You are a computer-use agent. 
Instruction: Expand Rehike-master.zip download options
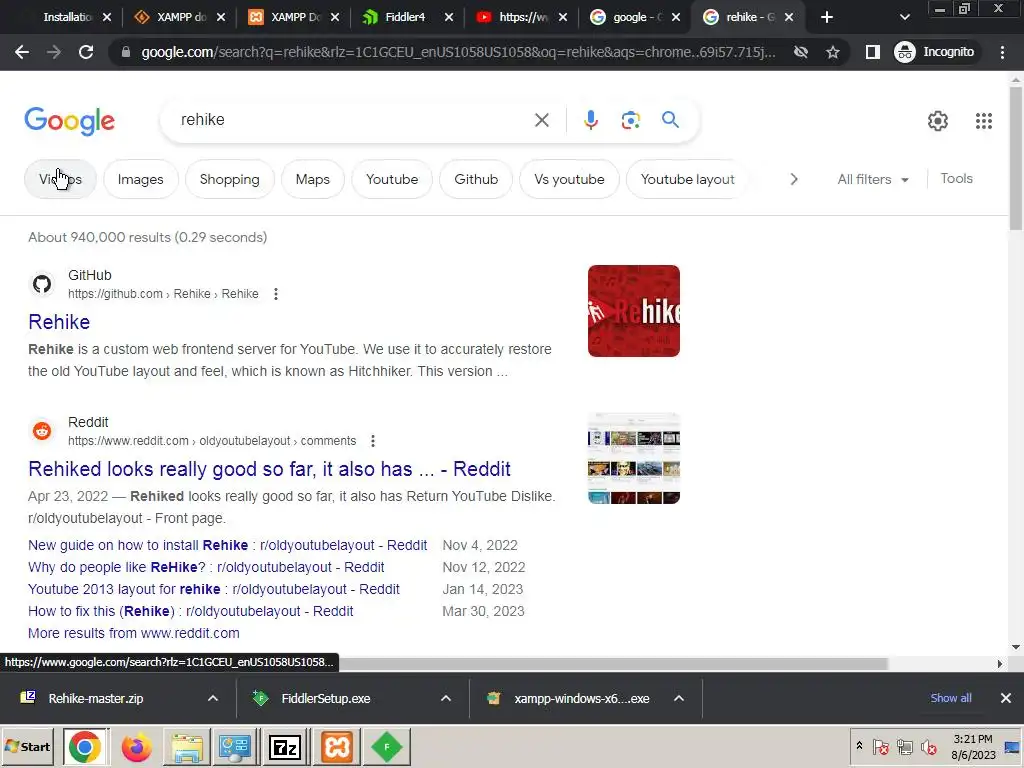tap(213, 698)
